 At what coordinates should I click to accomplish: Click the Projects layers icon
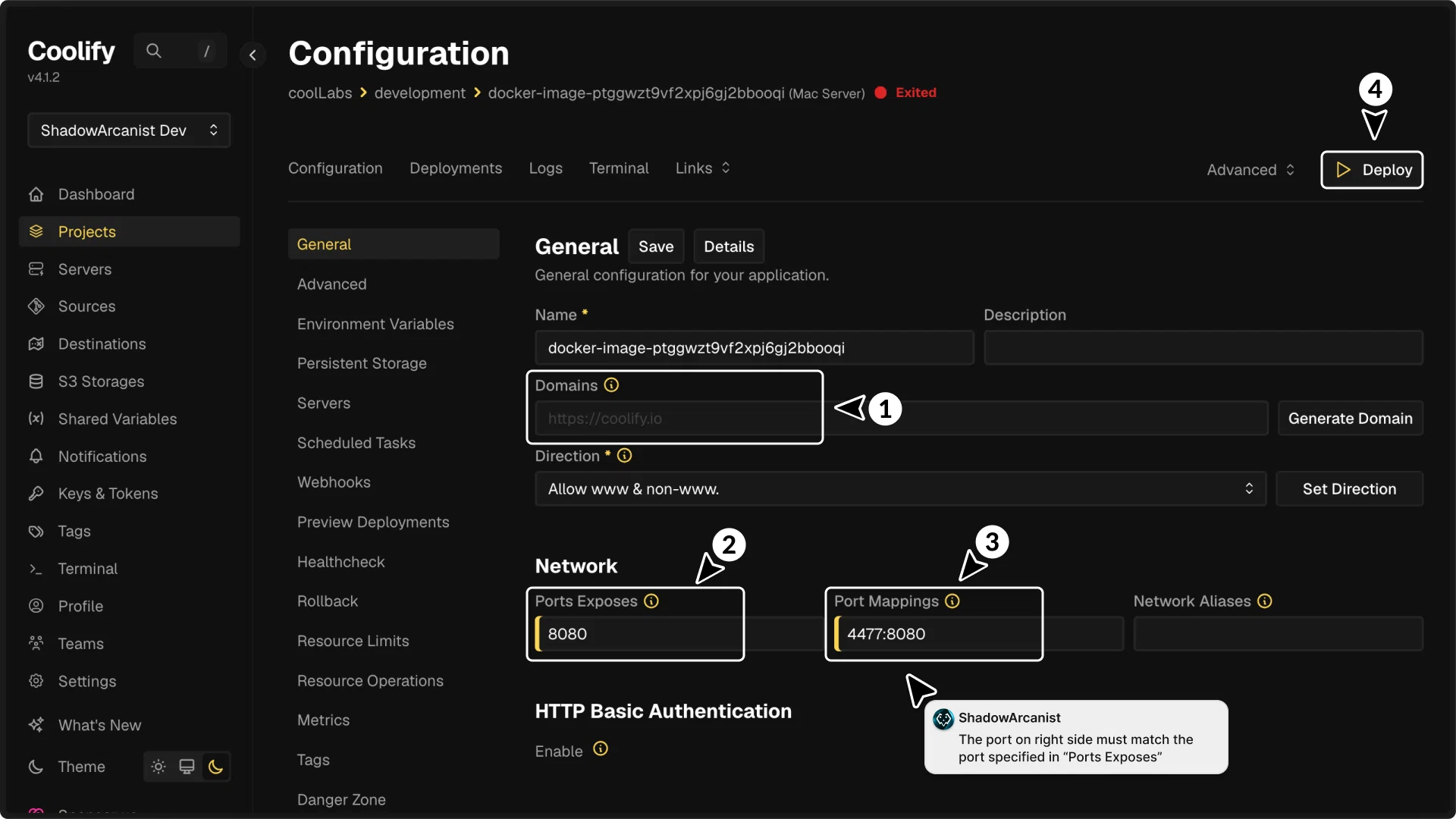click(x=36, y=231)
